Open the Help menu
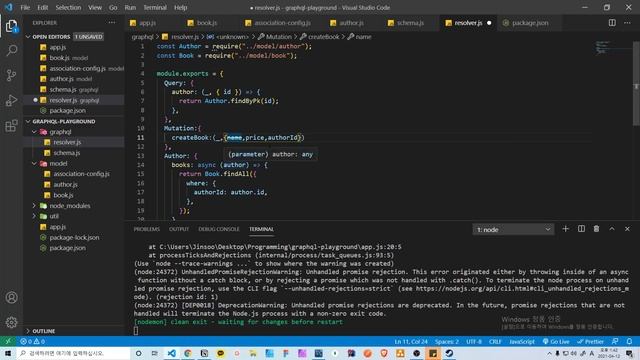The width and height of the screenshot is (640, 360). 180,7
